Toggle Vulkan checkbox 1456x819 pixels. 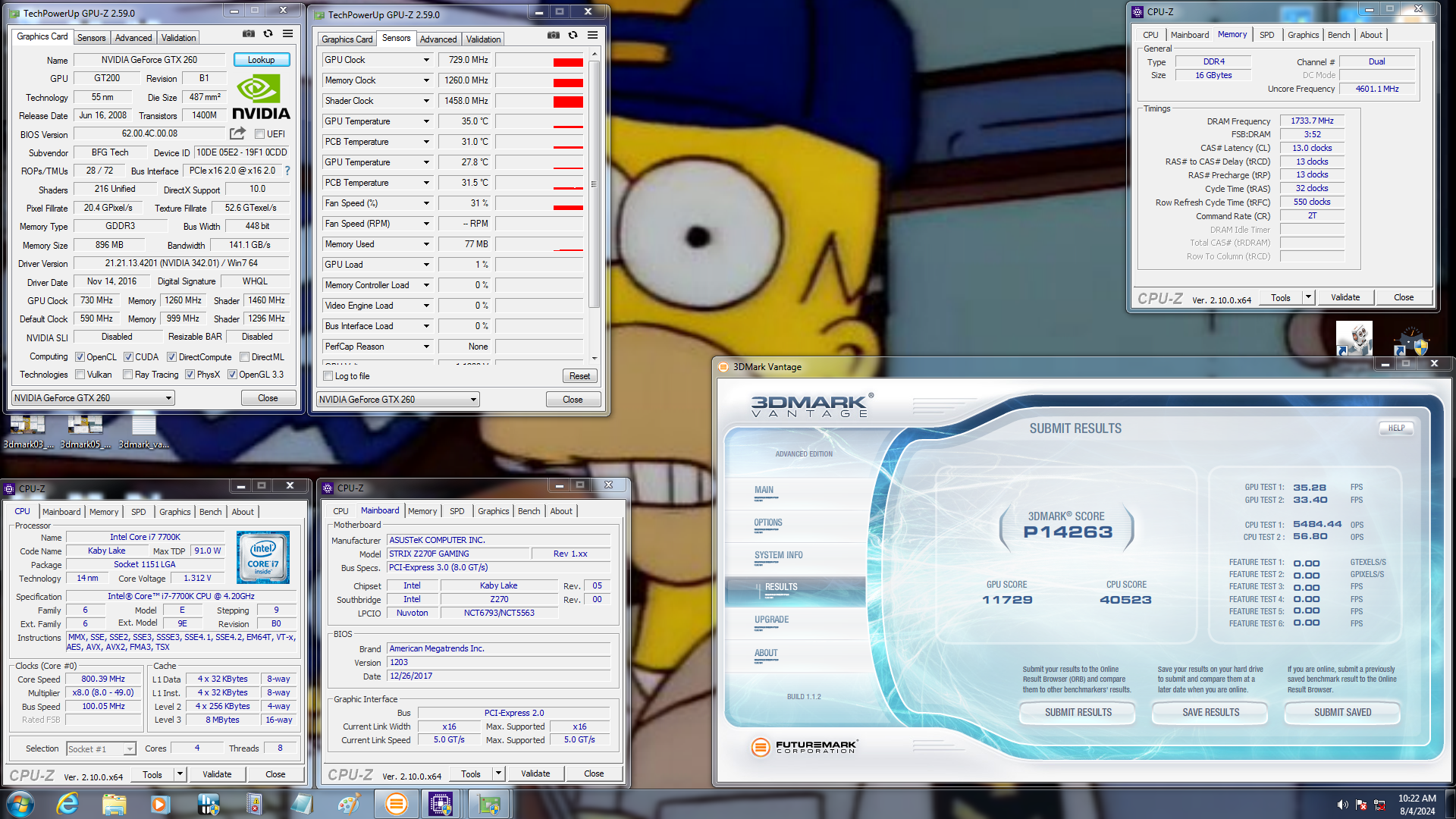pos(80,375)
